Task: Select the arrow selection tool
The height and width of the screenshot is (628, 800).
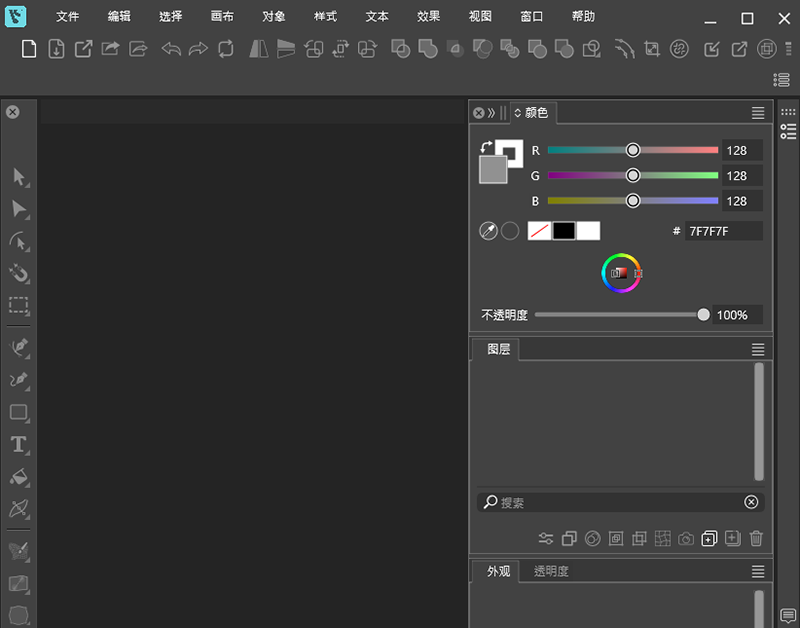Action: pyautogui.click(x=19, y=177)
